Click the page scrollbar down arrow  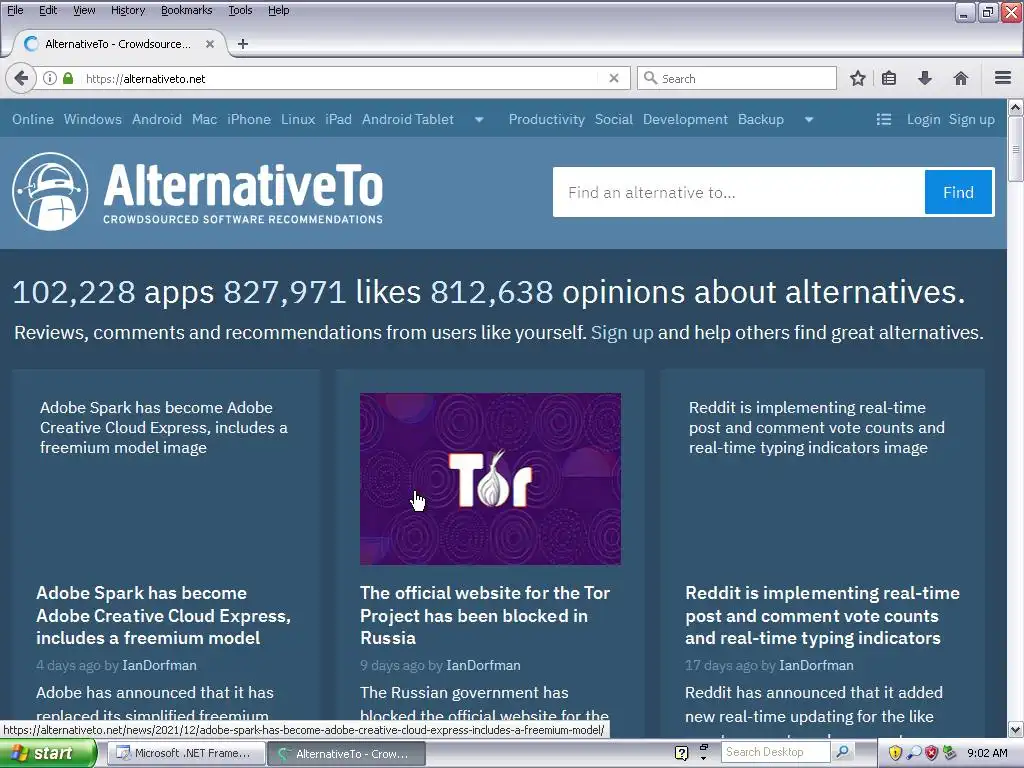click(x=1016, y=729)
